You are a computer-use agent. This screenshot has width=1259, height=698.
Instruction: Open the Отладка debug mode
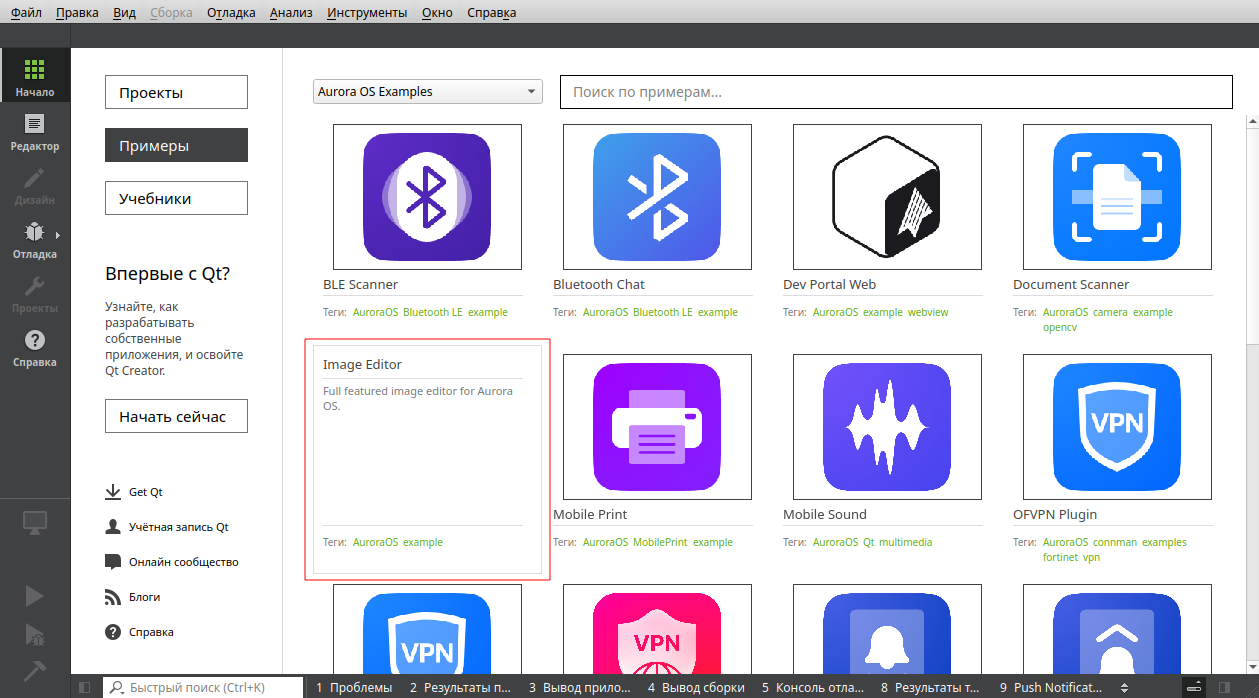[x=35, y=240]
